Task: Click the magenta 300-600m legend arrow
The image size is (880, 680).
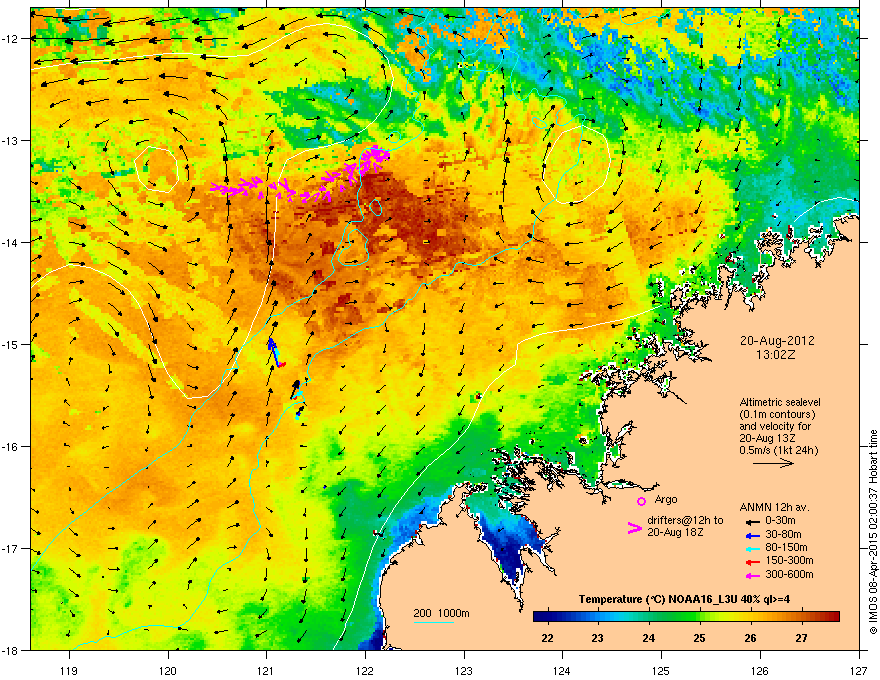Action: [753, 575]
